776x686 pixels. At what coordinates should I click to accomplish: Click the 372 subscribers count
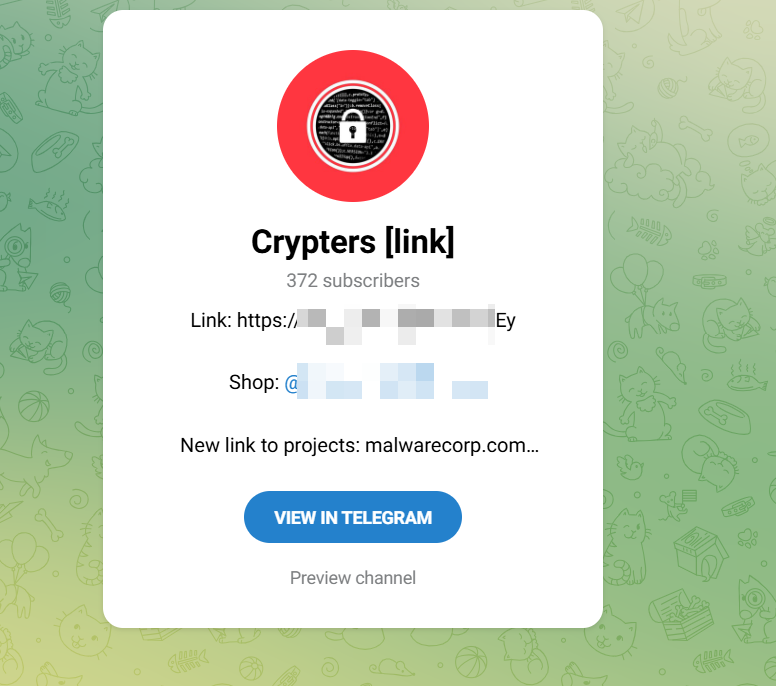(353, 281)
